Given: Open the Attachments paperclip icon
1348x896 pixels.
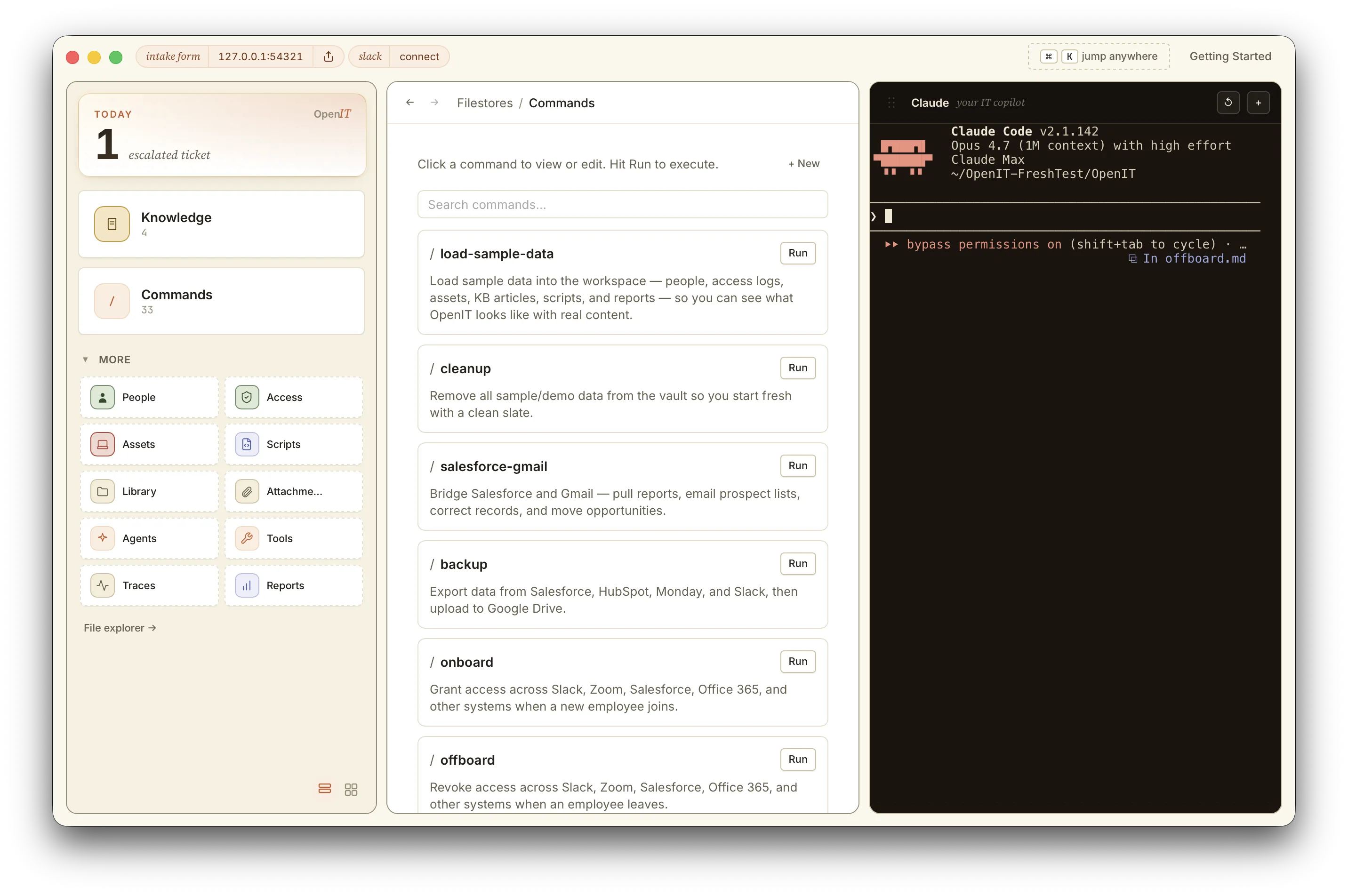Looking at the screenshot, I should click(246, 491).
